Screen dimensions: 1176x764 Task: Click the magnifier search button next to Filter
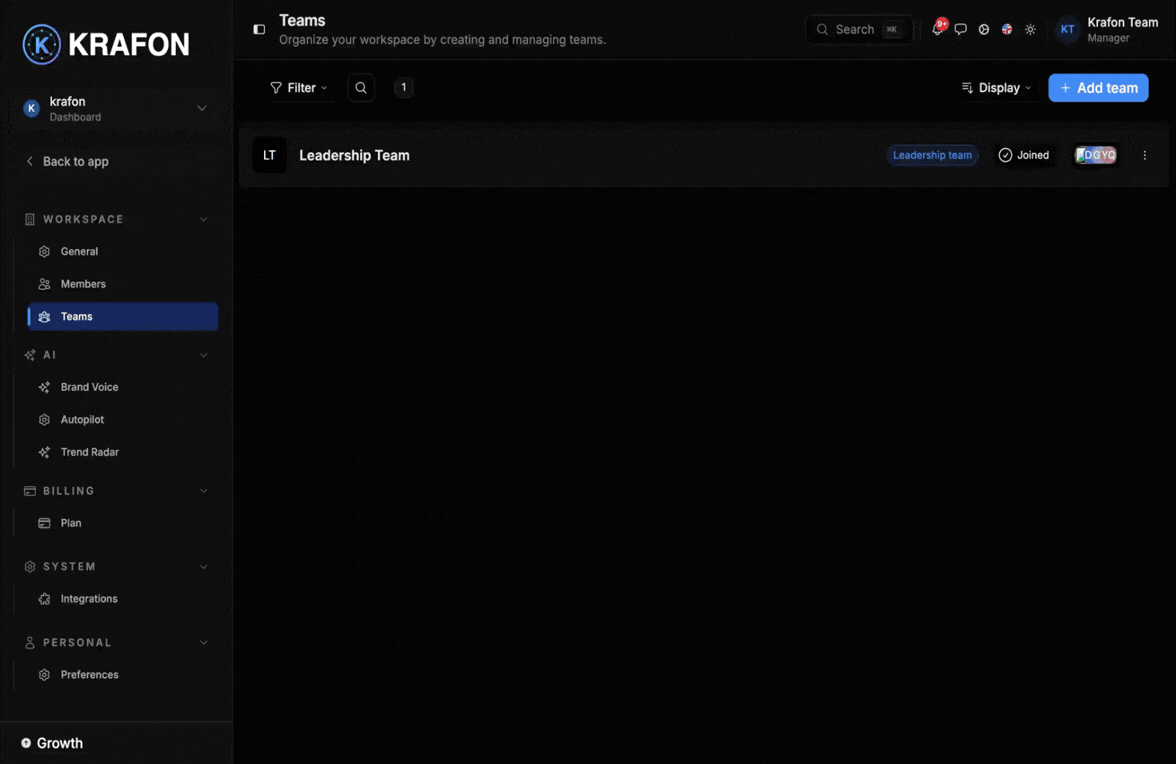[361, 88]
